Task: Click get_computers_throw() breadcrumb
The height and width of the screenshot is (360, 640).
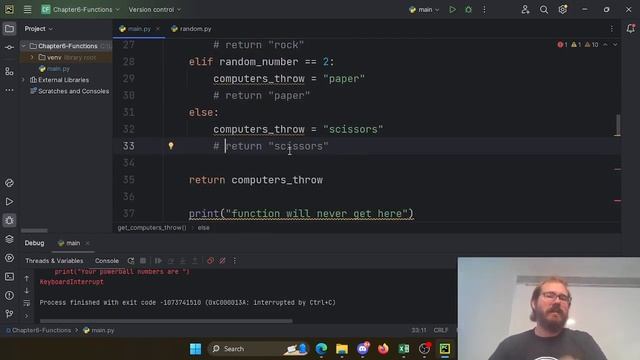Action: point(152,228)
